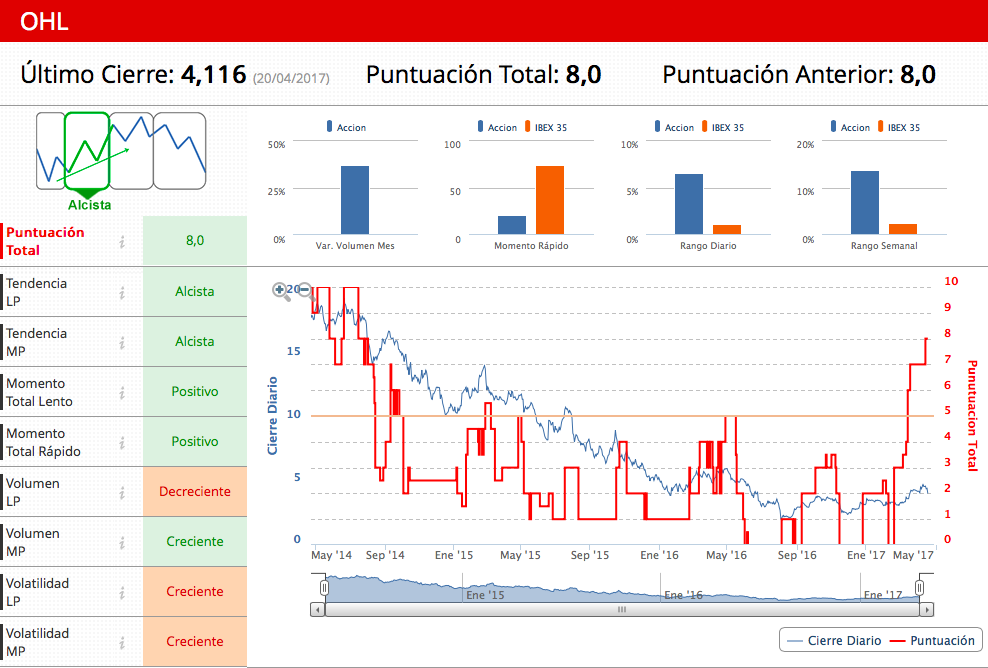Click the May '17 x-axis label
Screen dimensions: 988x668
913,555
